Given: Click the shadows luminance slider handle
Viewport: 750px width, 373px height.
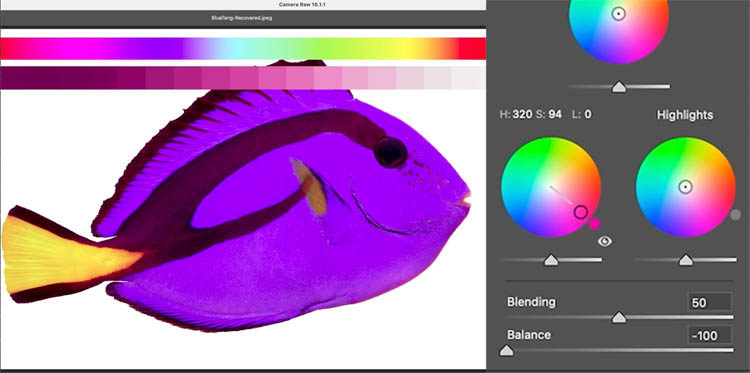Looking at the screenshot, I should [x=551, y=260].
